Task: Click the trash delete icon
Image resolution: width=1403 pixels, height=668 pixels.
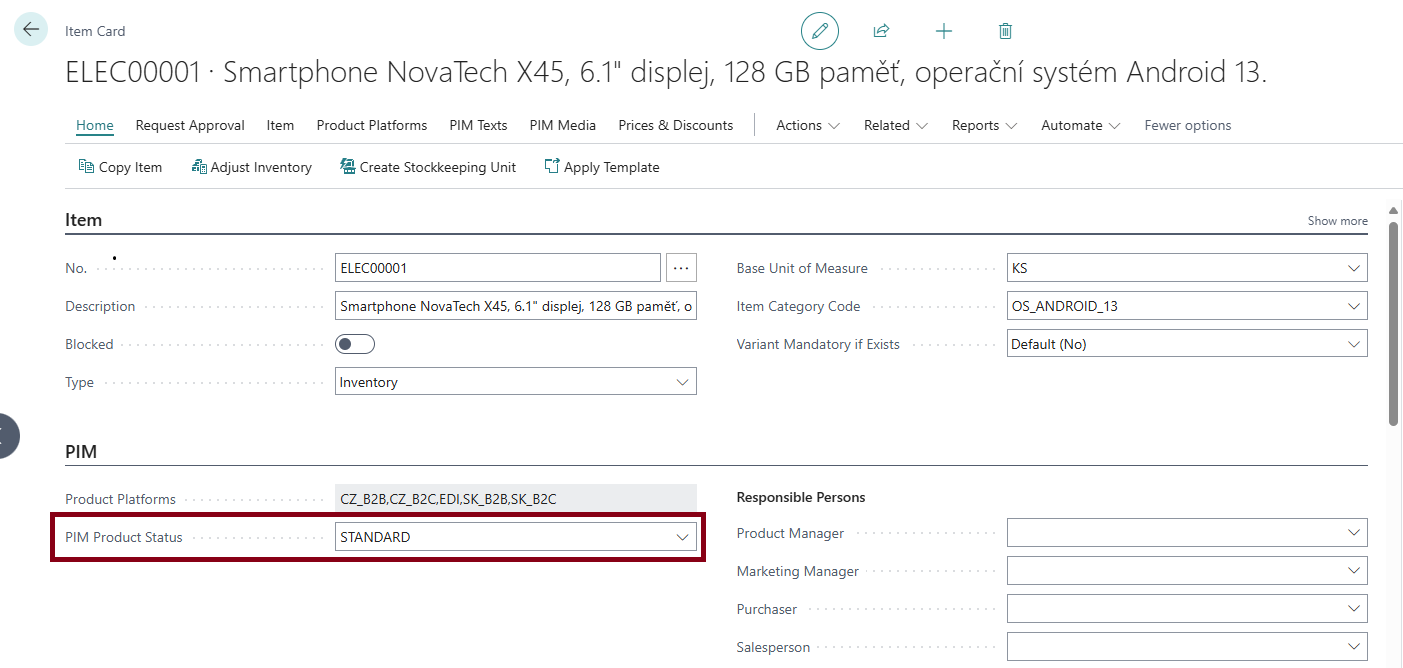Action: tap(1005, 31)
